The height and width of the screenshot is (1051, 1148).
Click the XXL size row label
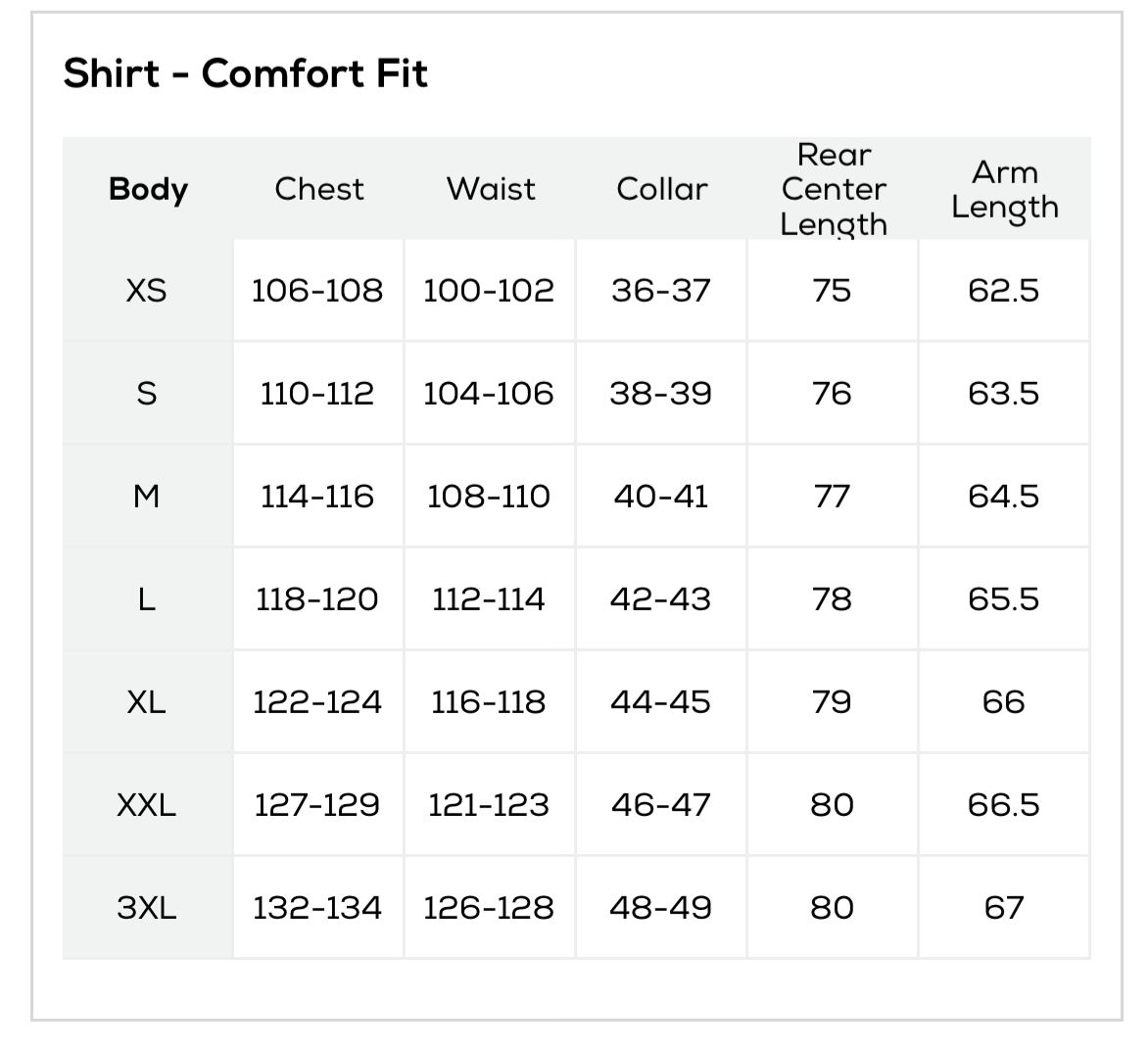[x=147, y=805]
